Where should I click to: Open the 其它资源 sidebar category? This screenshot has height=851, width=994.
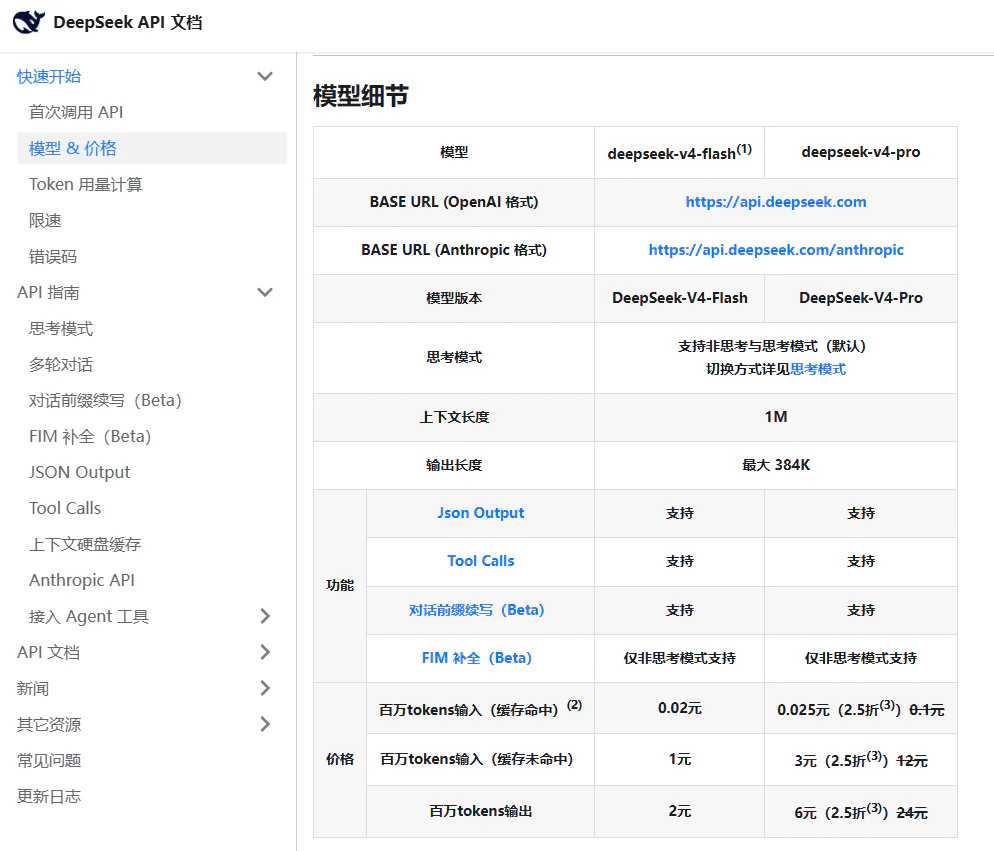tap(49, 724)
